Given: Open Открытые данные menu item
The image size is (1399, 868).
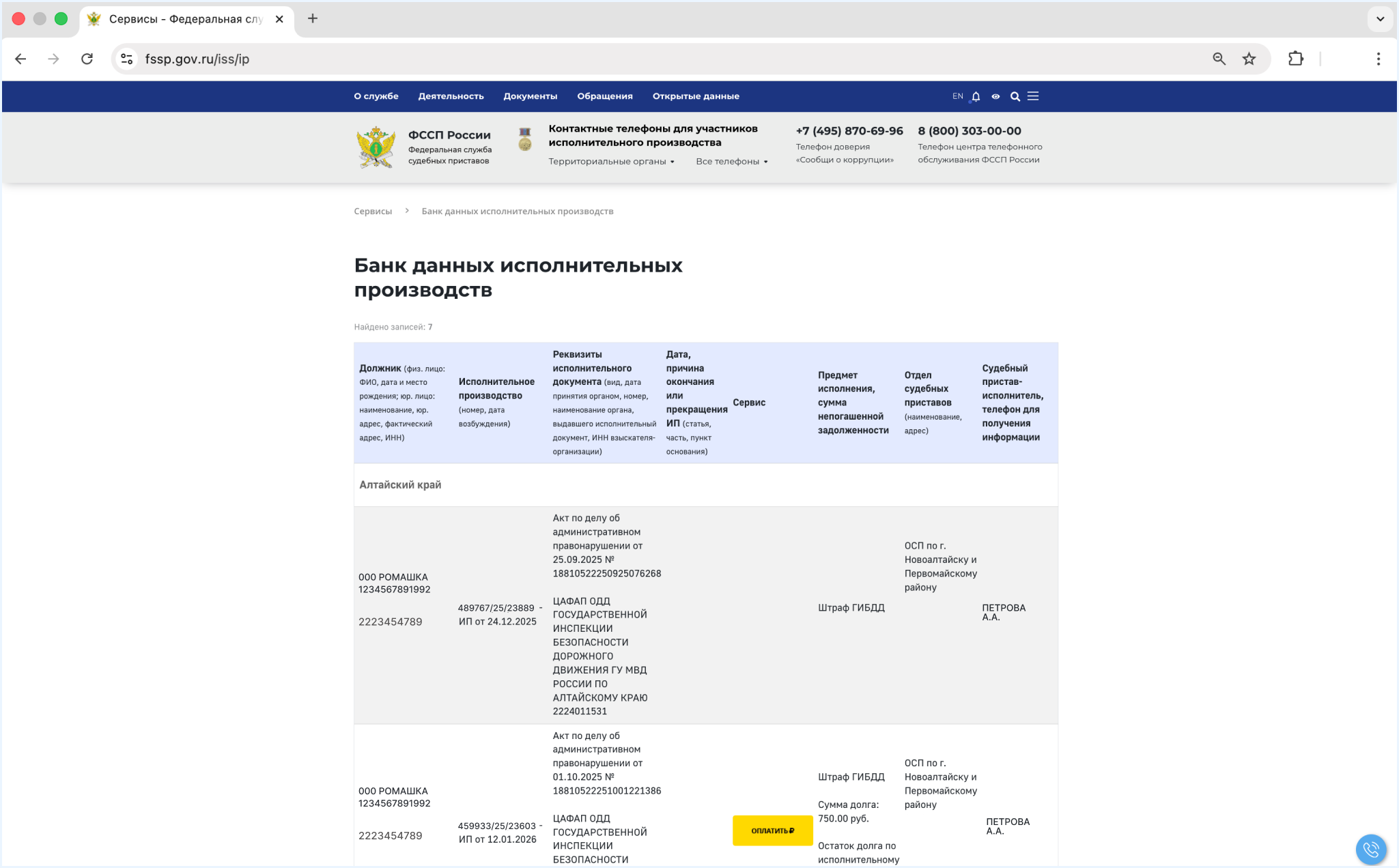Looking at the screenshot, I should 695,96.
